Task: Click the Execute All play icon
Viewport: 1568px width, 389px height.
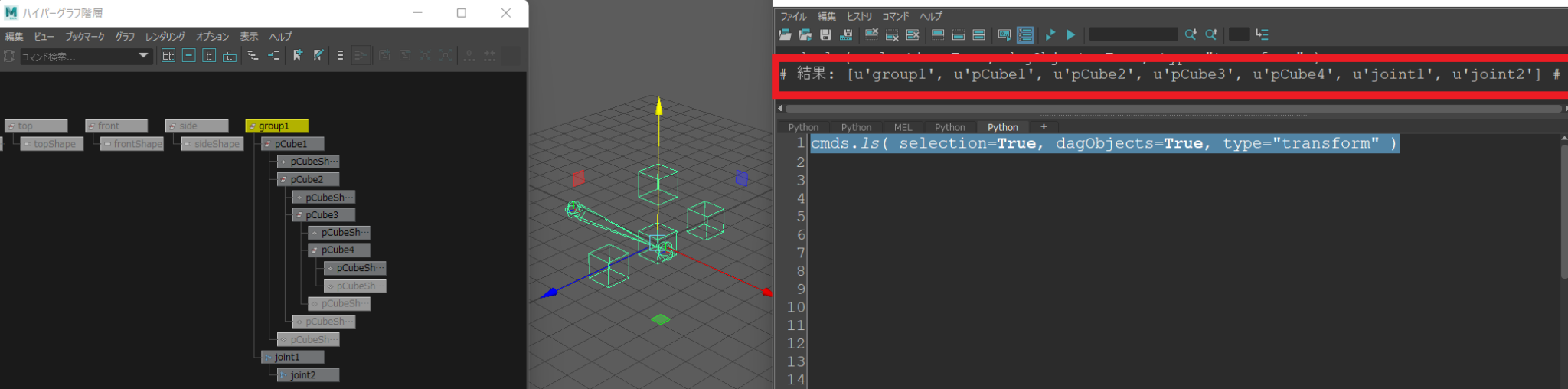Action: tap(1071, 34)
